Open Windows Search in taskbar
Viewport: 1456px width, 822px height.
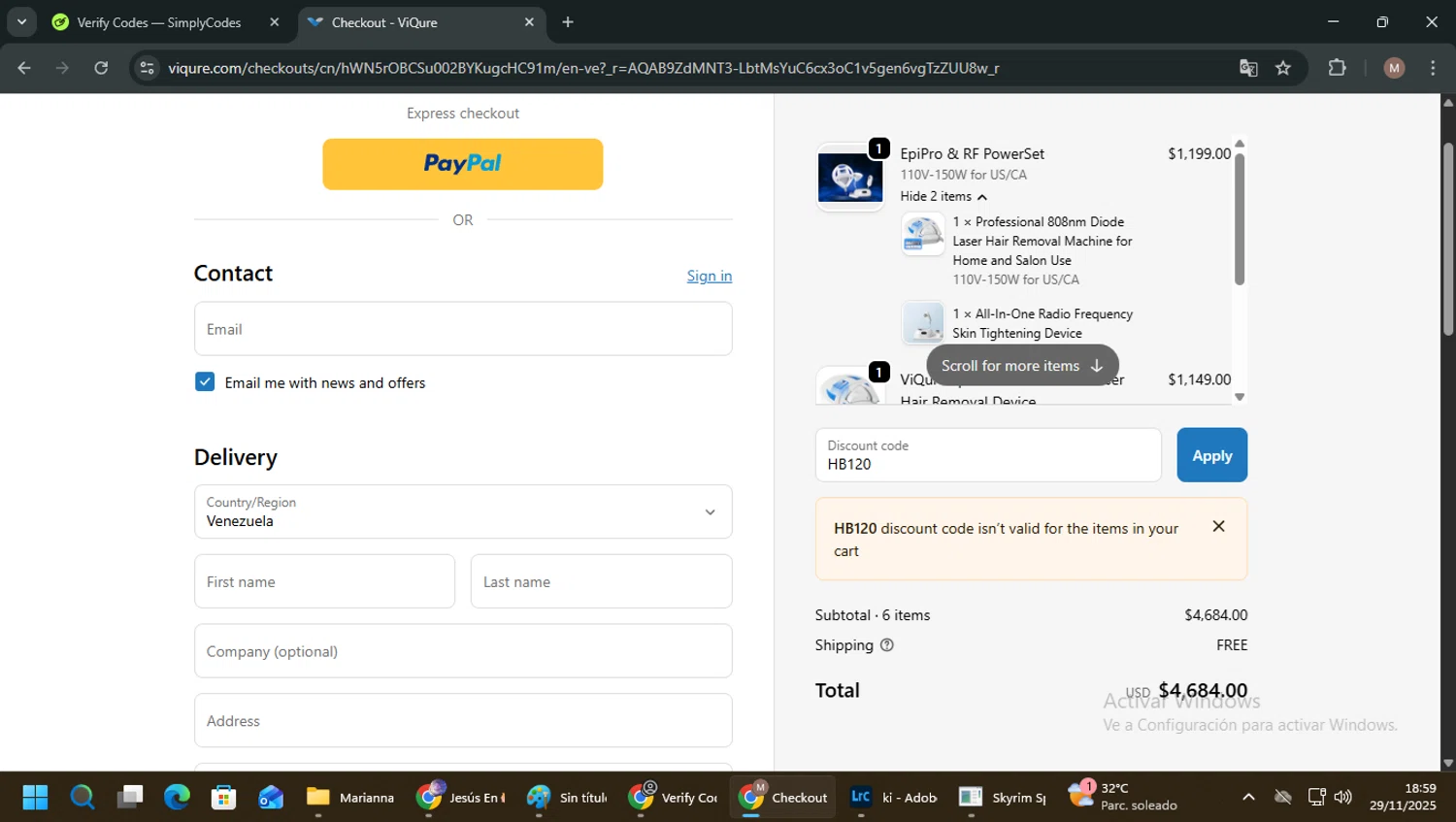click(x=83, y=797)
